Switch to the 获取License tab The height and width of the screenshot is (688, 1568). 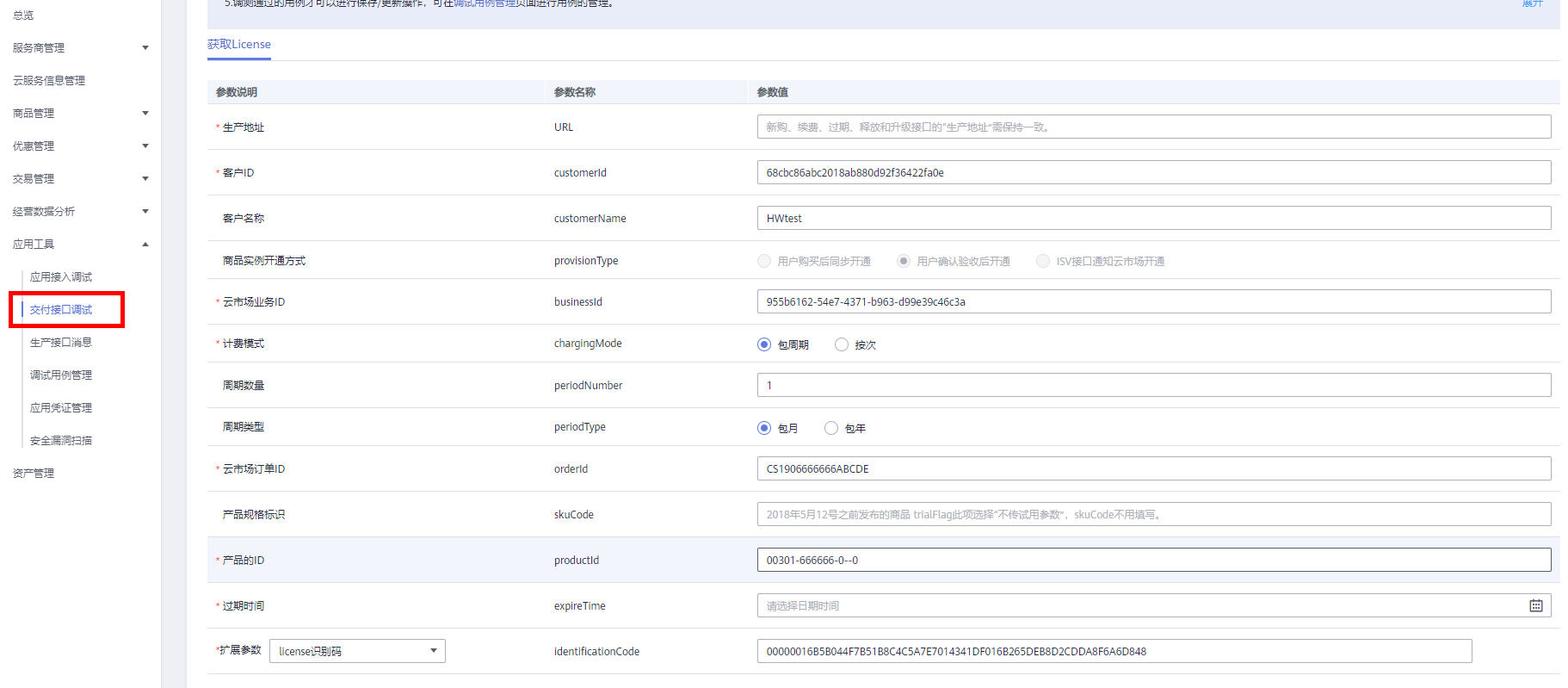pos(239,45)
